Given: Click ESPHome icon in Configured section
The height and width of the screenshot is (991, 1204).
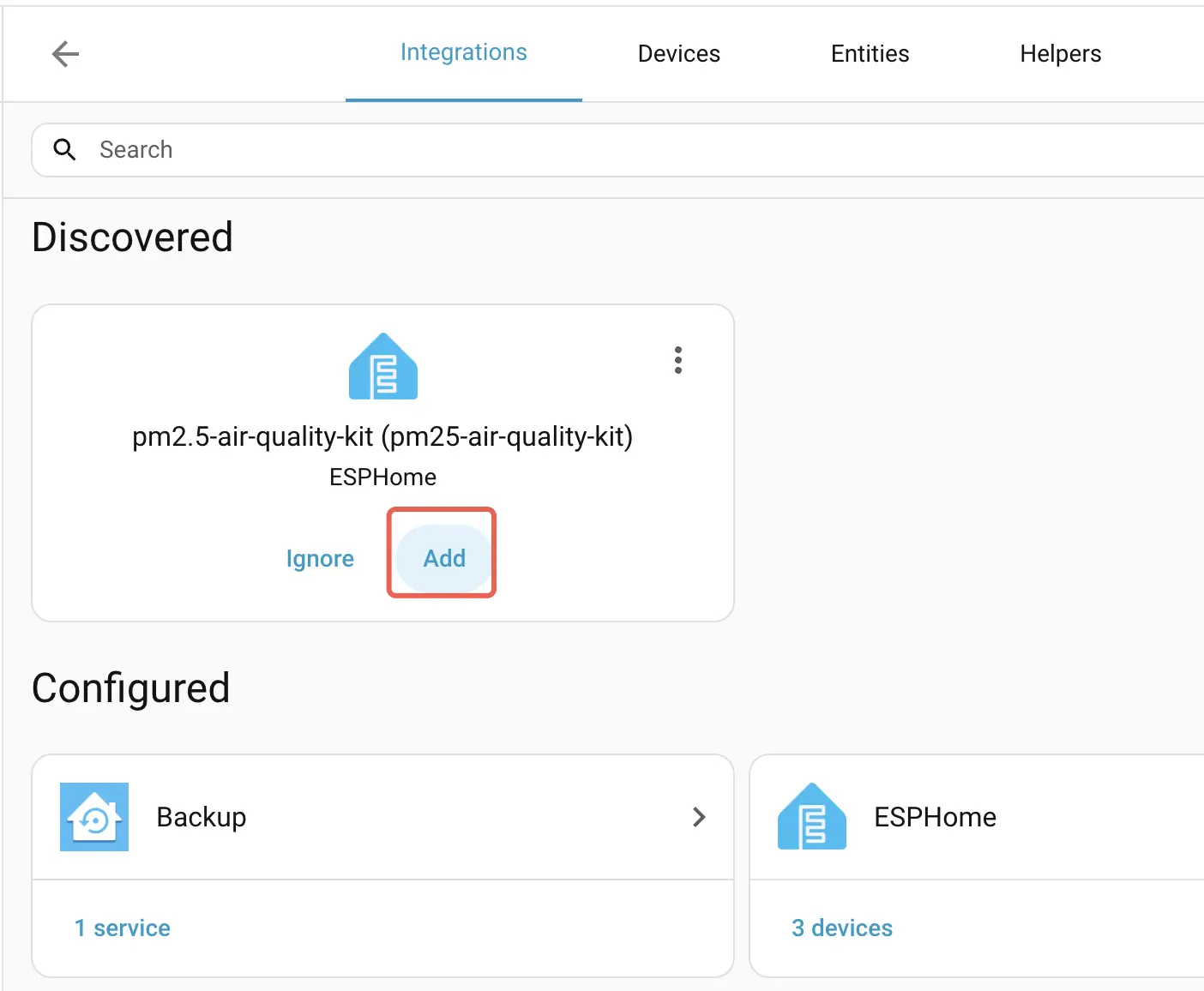Looking at the screenshot, I should [811, 817].
